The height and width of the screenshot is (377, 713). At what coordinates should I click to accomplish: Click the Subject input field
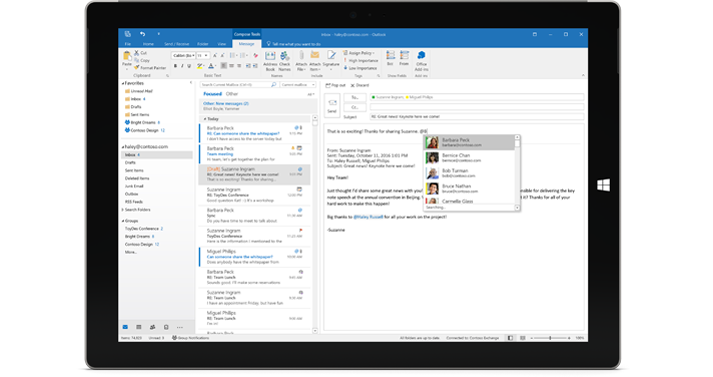point(477,116)
